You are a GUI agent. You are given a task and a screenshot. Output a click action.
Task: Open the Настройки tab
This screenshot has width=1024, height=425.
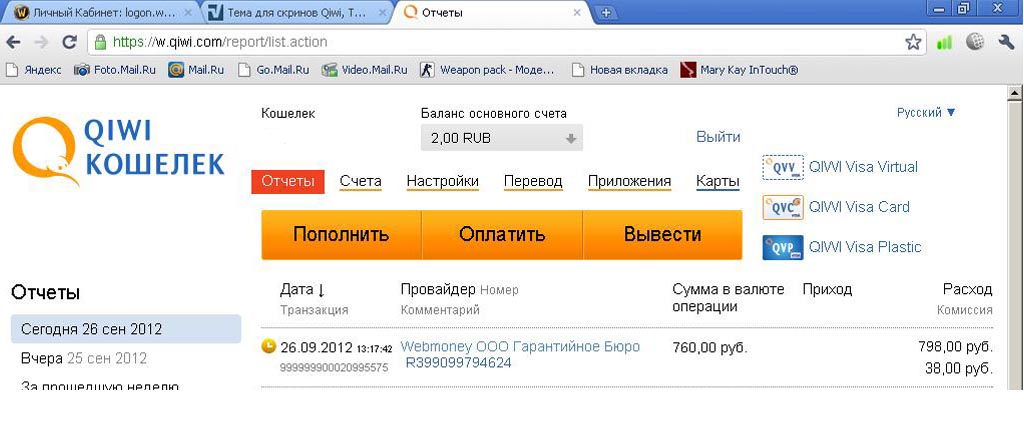click(442, 181)
